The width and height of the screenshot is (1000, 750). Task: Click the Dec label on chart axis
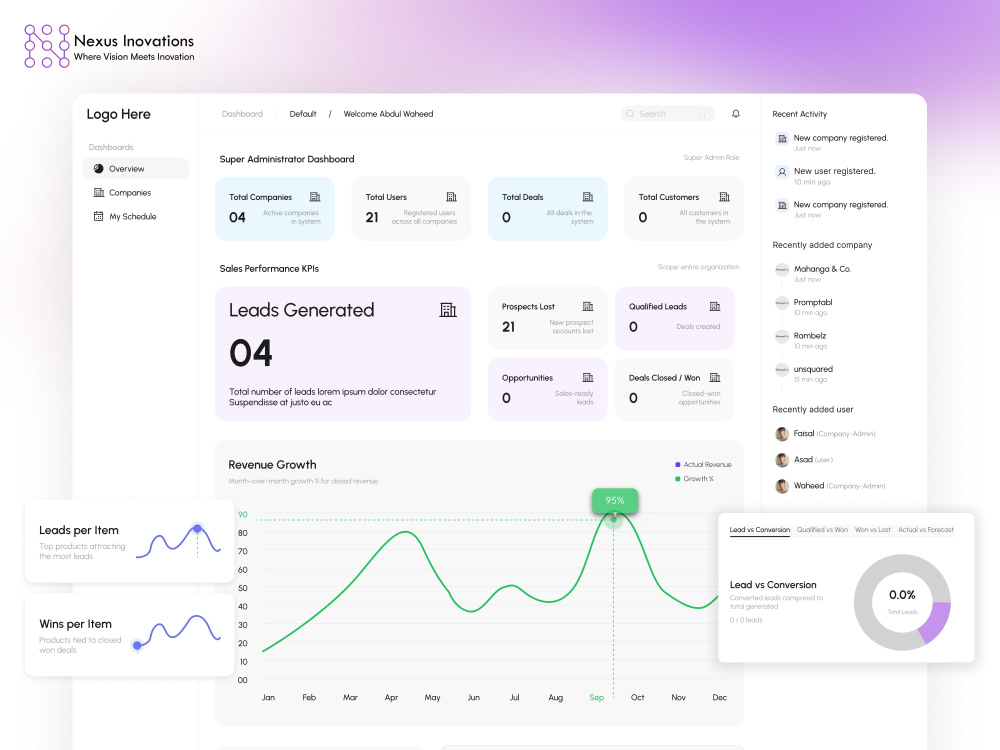coord(719,697)
